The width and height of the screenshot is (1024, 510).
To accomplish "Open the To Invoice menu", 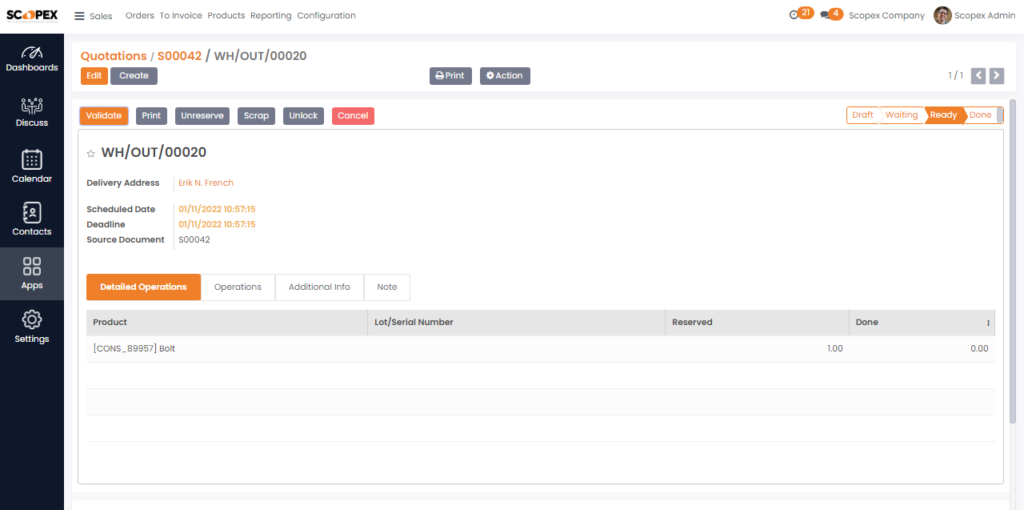I will click(181, 16).
